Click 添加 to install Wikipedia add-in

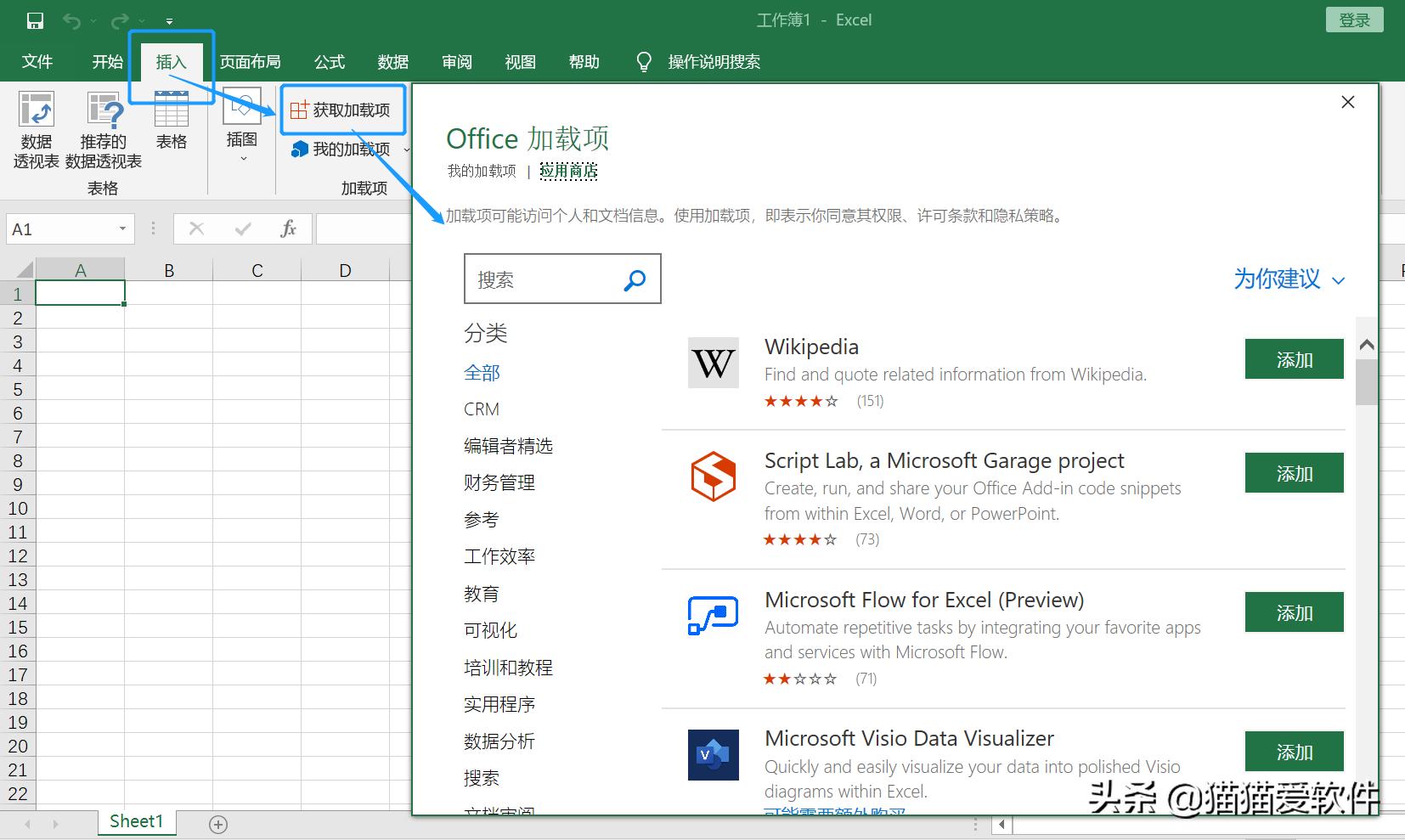(1293, 358)
